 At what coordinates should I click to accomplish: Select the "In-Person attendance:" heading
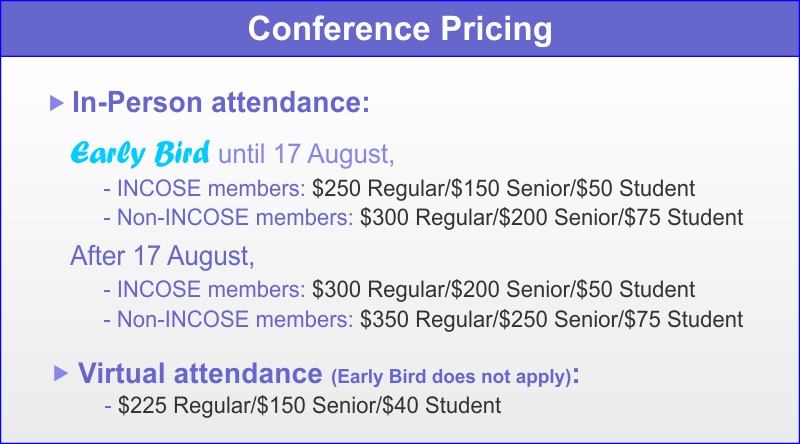[x=221, y=102]
